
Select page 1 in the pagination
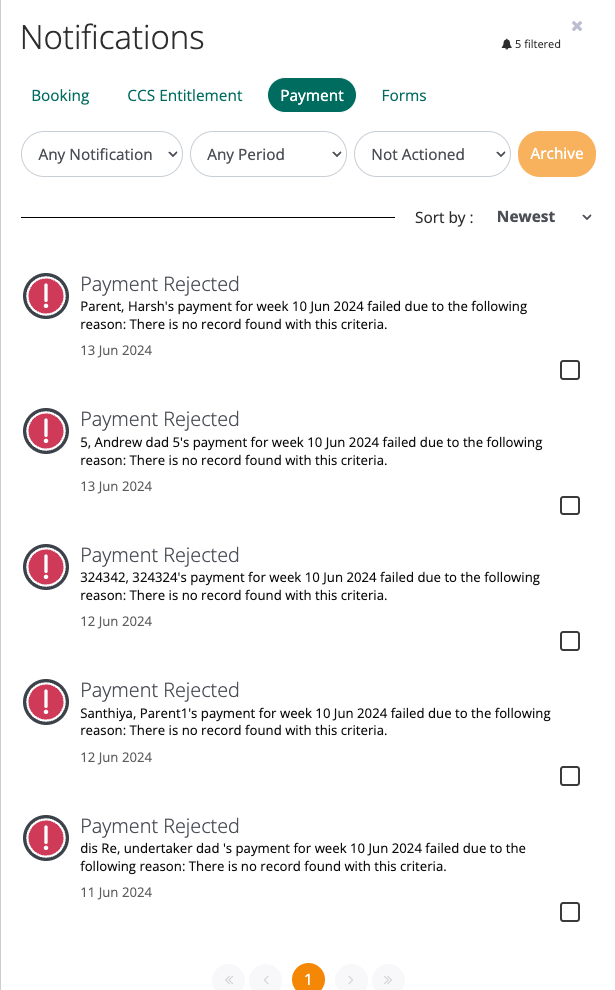coord(308,980)
